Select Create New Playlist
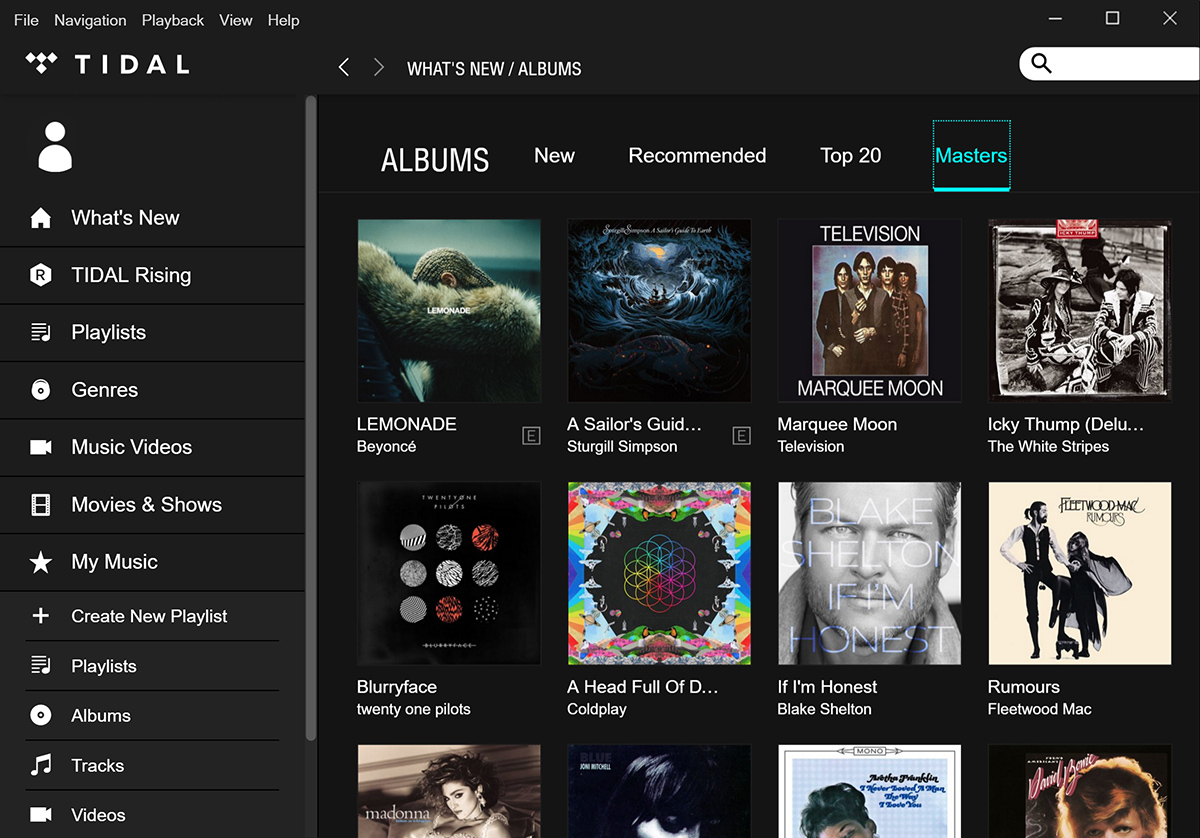 [x=152, y=616]
